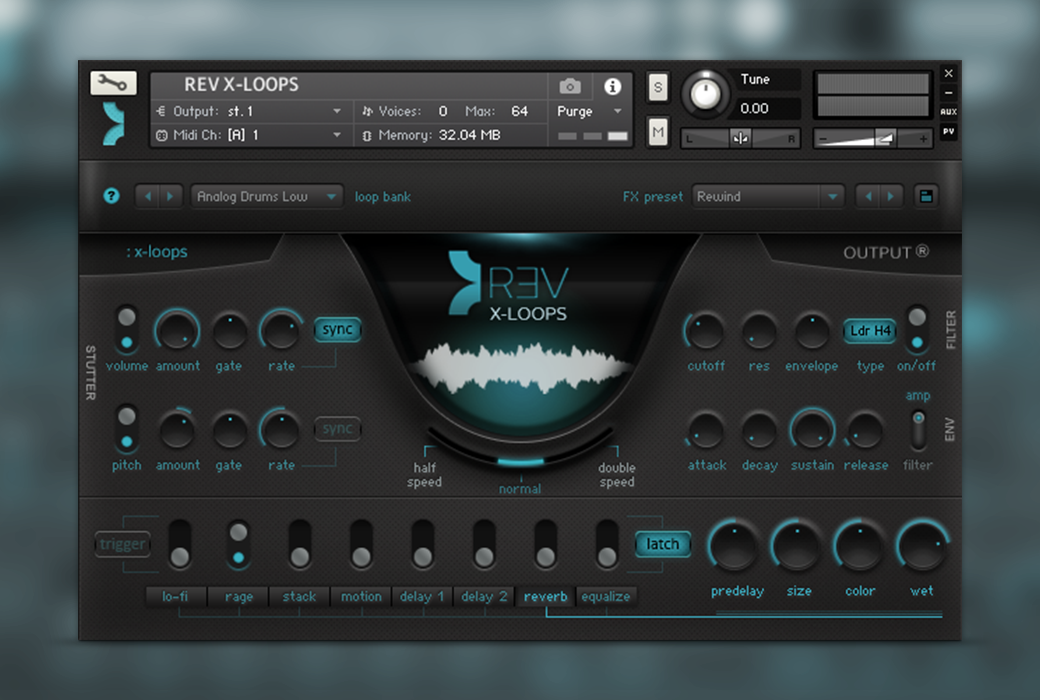Open the rage effect tab
The width and height of the screenshot is (1040, 700).
click(x=238, y=596)
